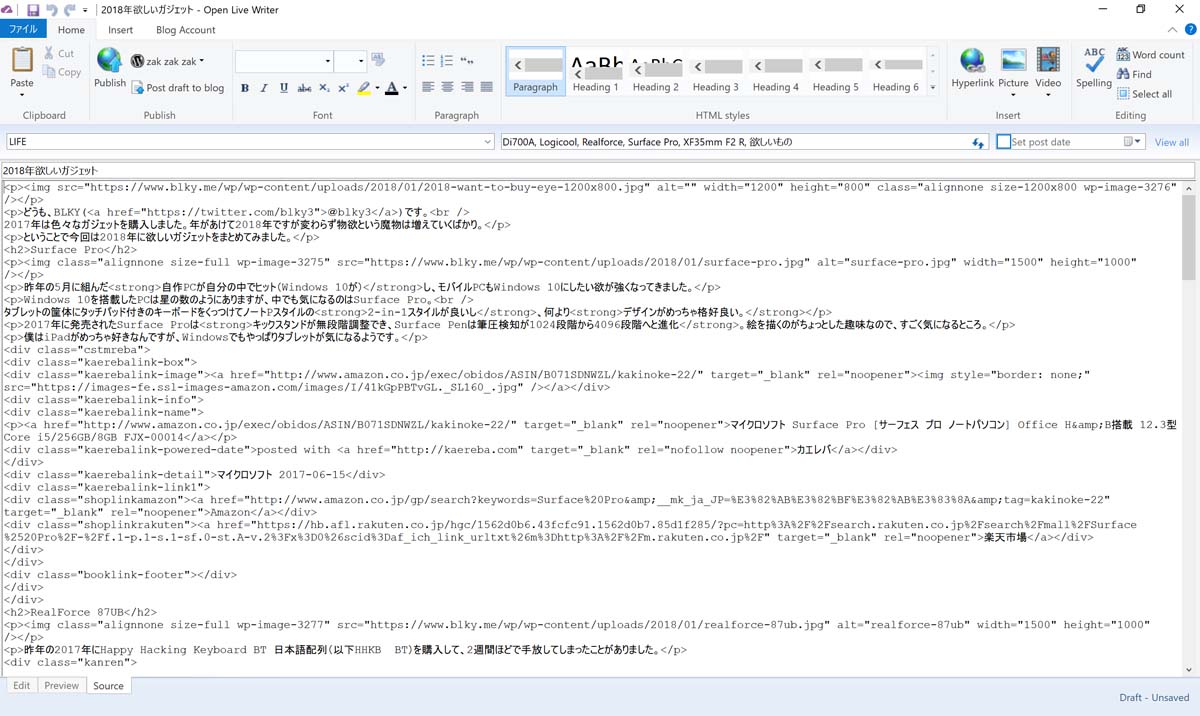Click Post draft to blog
Viewport: 1200px width, 716px height.
pyautogui.click(x=177, y=88)
